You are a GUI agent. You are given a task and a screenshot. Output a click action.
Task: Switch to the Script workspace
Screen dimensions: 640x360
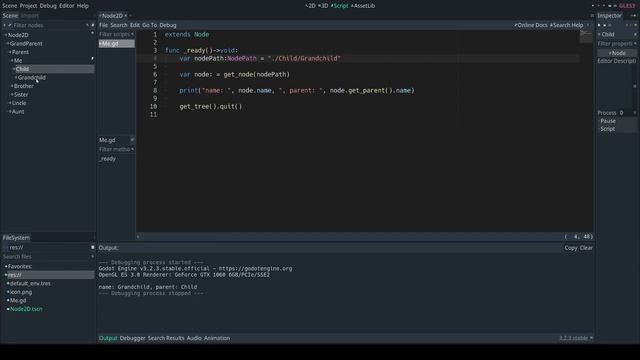point(340,6)
